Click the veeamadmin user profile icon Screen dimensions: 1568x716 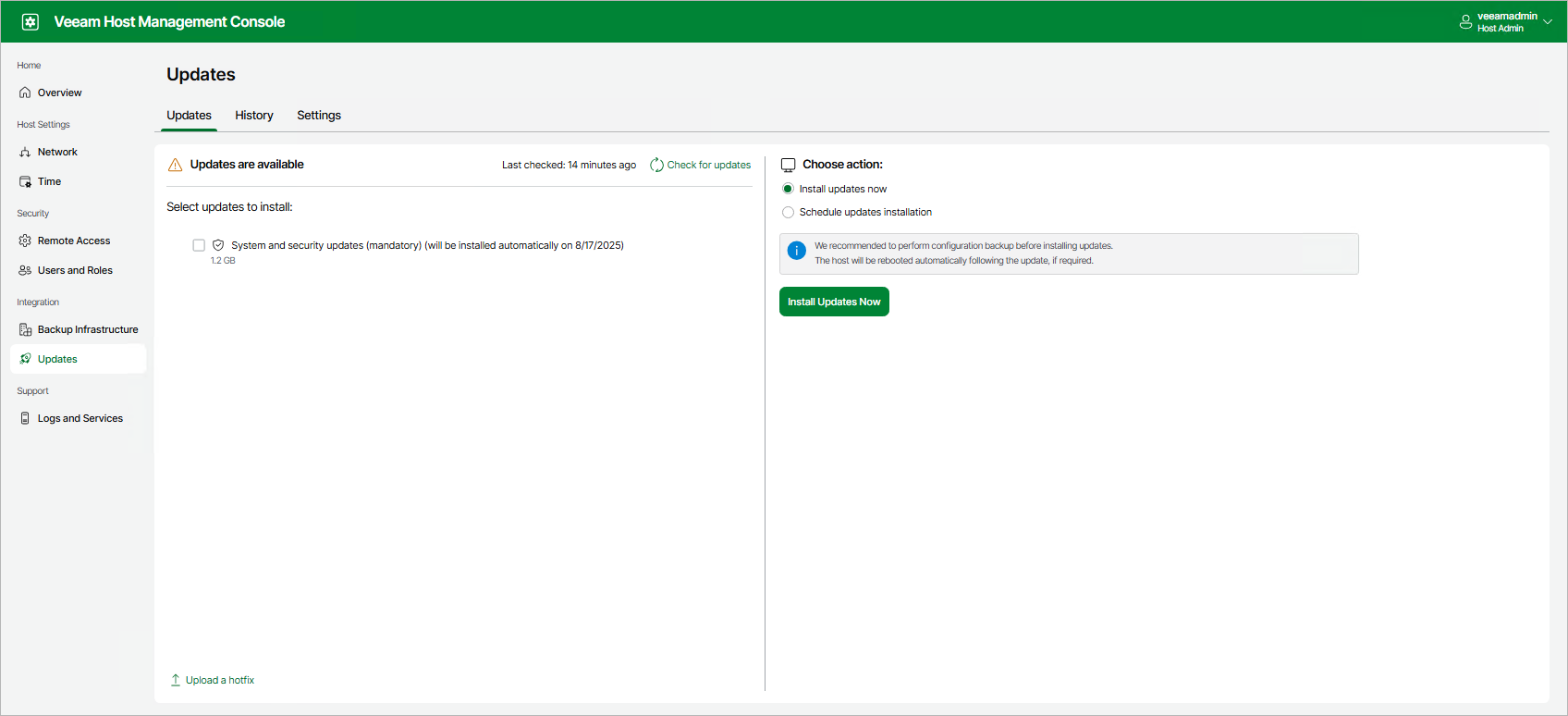(x=1465, y=22)
